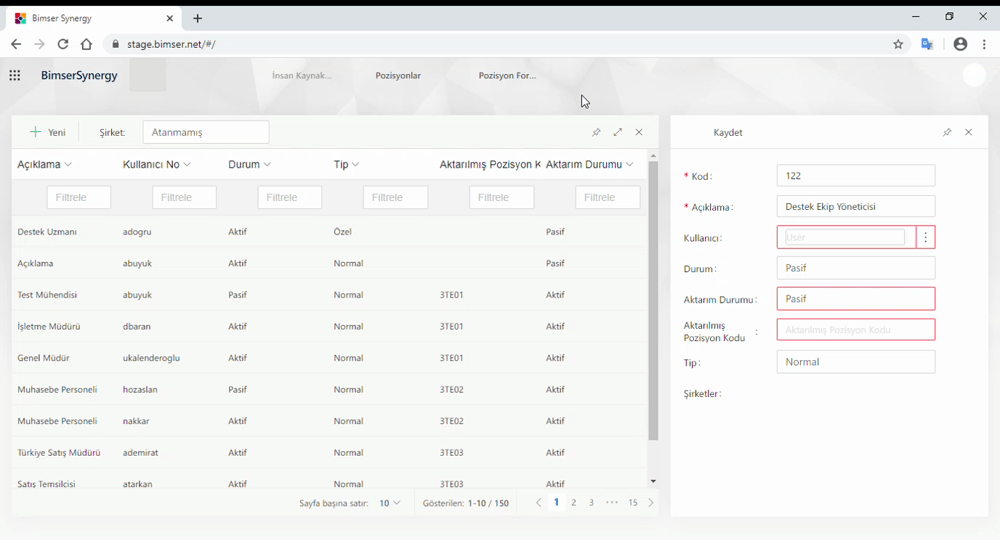Change rows per page dropdown
This screenshot has height=540, width=1000.
(389, 503)
